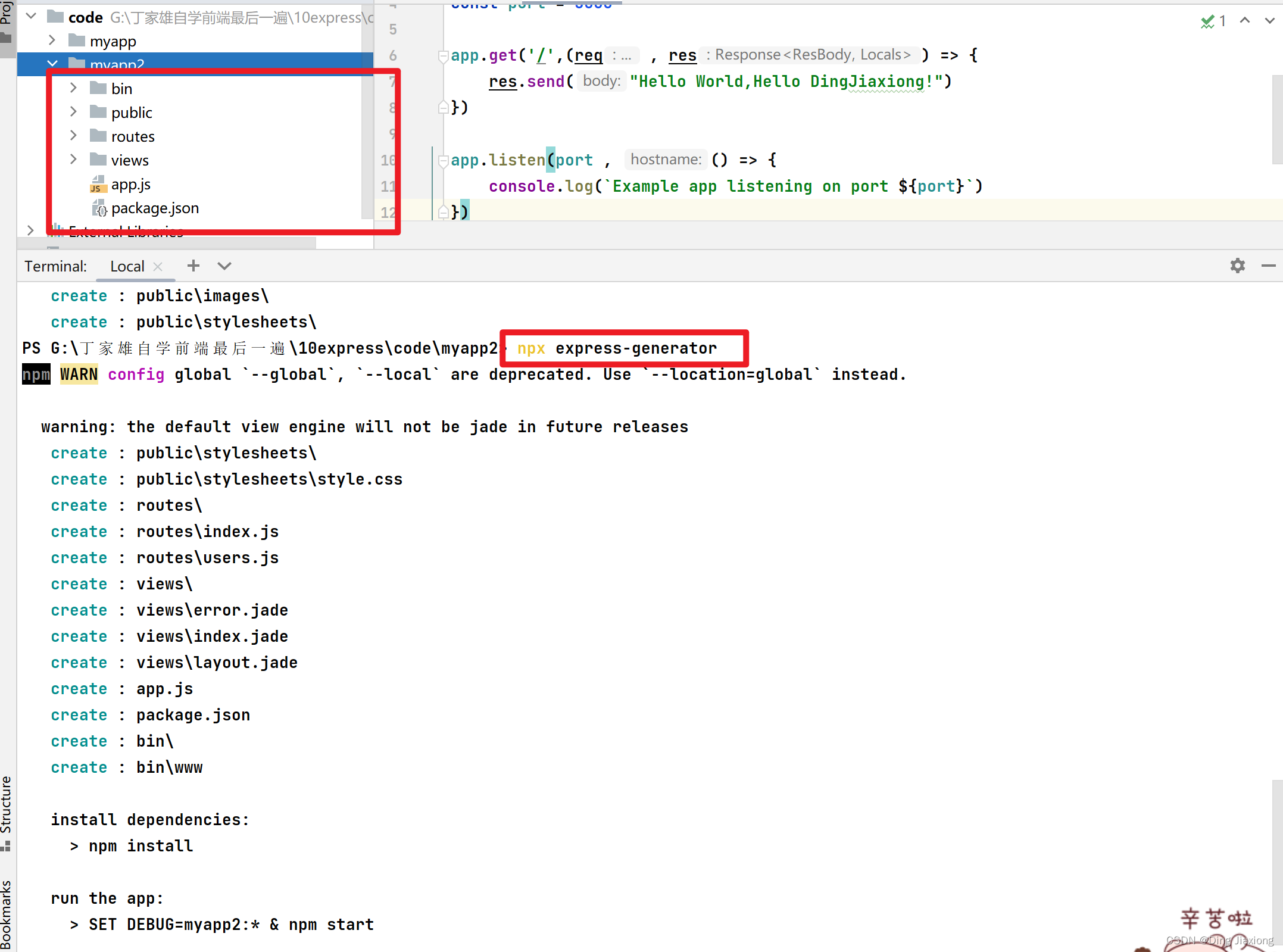Viewport: 1283px width, 952px height.
Task: Toggle visibility of External Libraries node
Action: (x=30, y=231)
